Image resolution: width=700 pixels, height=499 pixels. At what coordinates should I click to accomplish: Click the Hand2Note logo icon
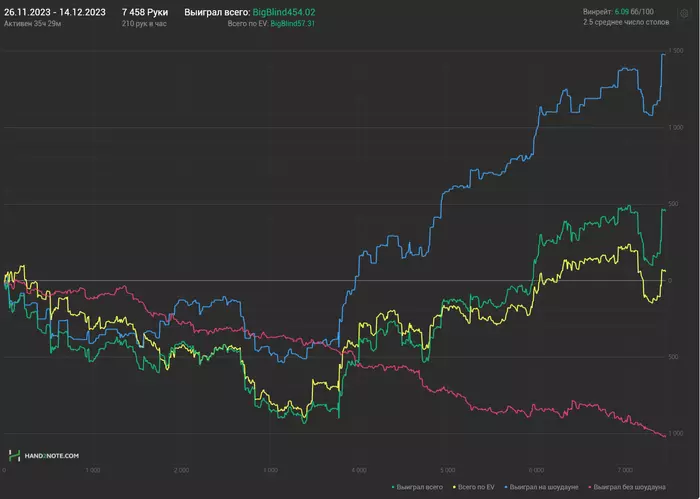[16, 455]
